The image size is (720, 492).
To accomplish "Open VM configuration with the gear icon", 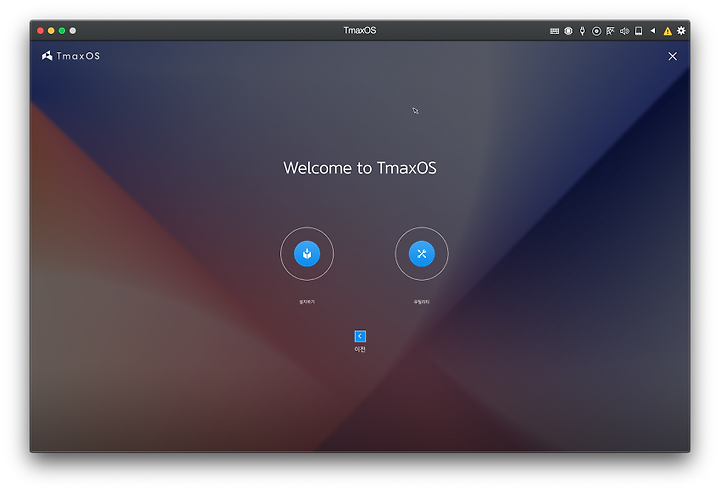I will click(x=681, y=31).
